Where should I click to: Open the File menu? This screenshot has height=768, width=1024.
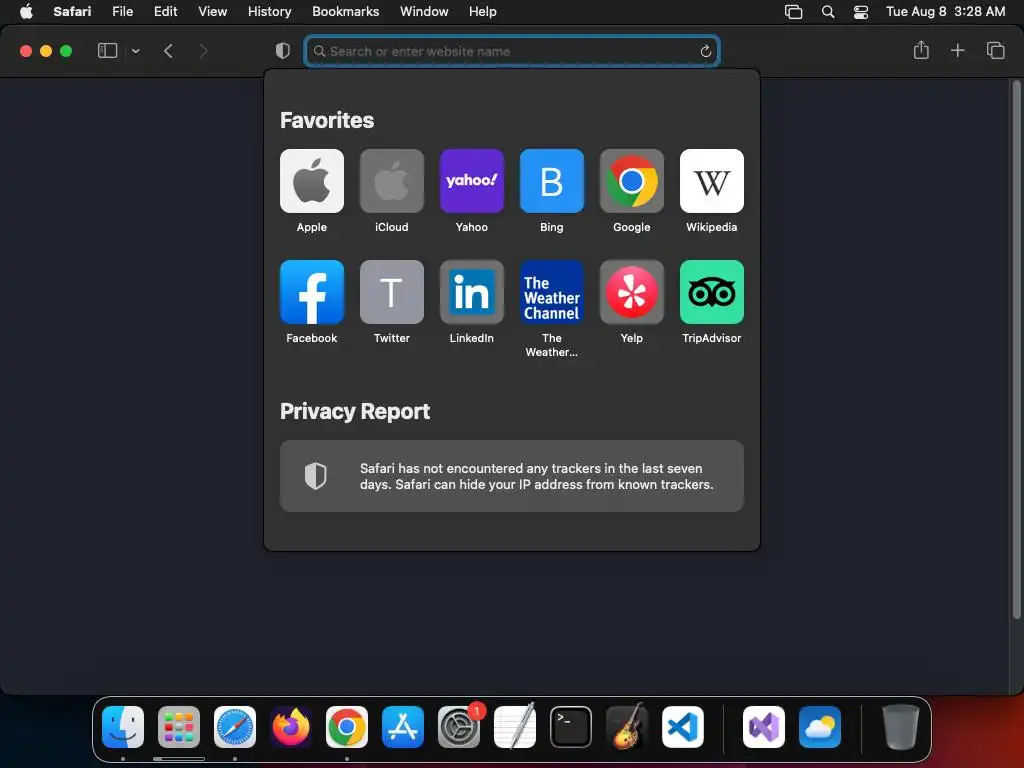(x=123, y=12)
